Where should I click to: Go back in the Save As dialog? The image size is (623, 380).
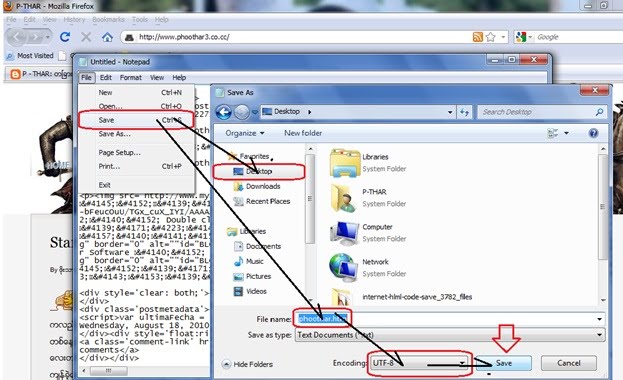point(224,112)
